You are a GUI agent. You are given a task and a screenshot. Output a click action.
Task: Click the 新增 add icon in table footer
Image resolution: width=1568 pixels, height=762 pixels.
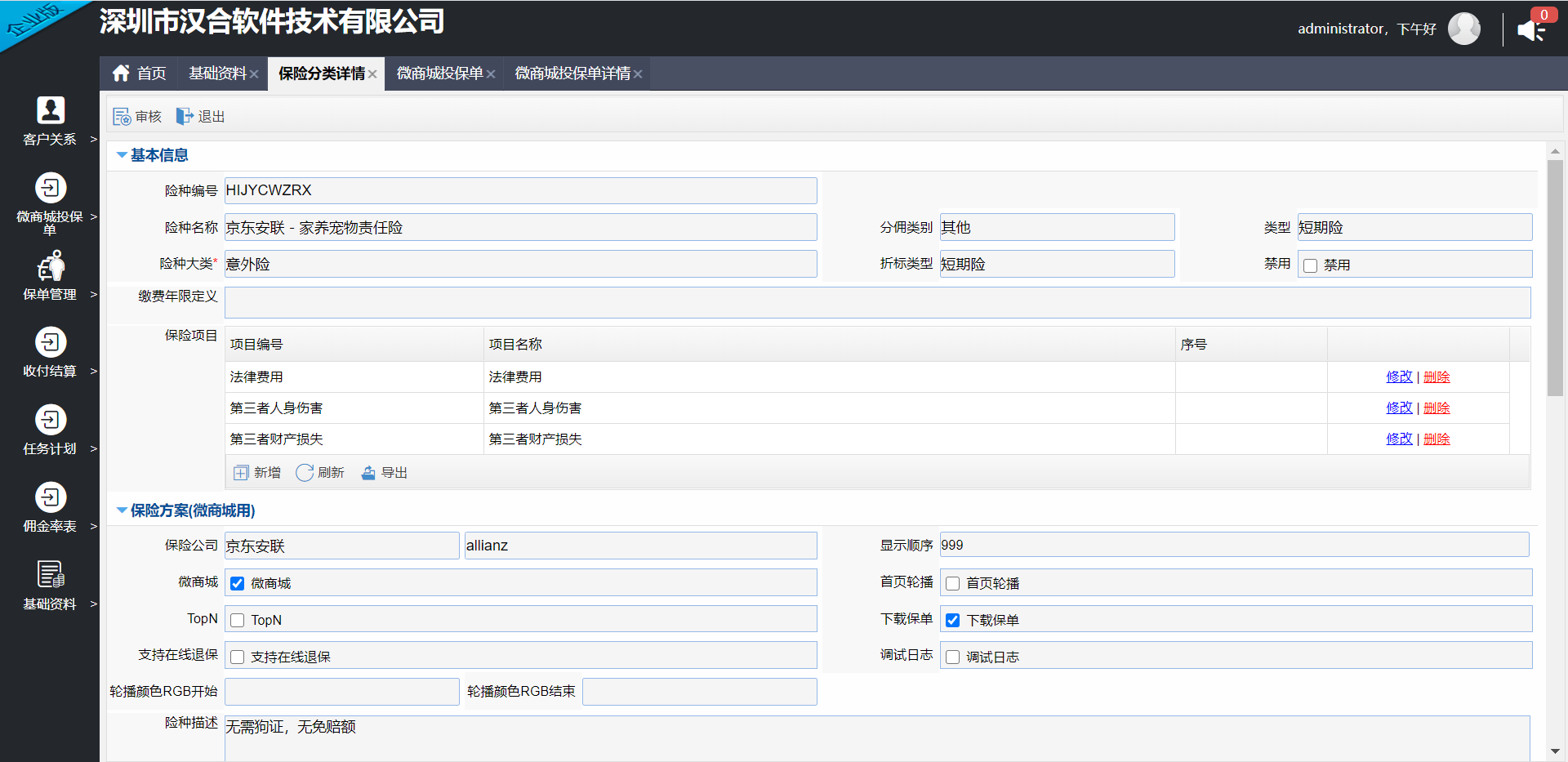coord(241,473)
